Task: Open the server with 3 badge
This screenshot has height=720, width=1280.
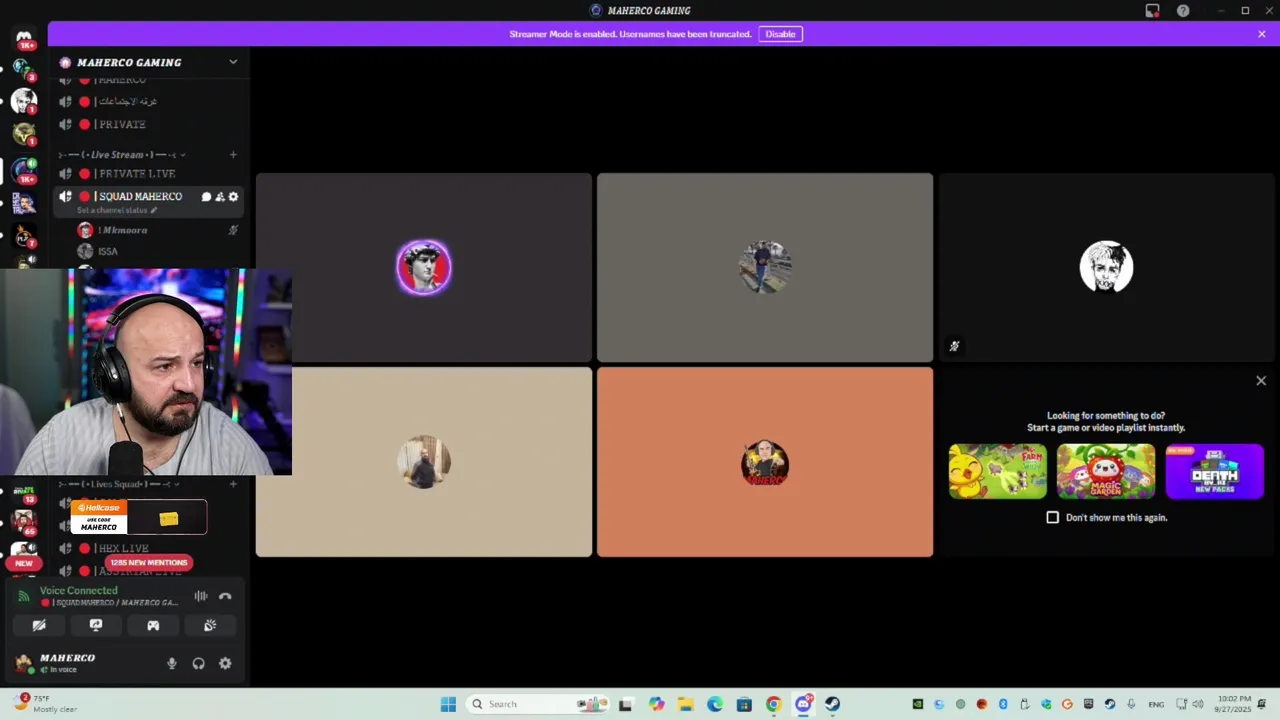Action: pos(24,69)
